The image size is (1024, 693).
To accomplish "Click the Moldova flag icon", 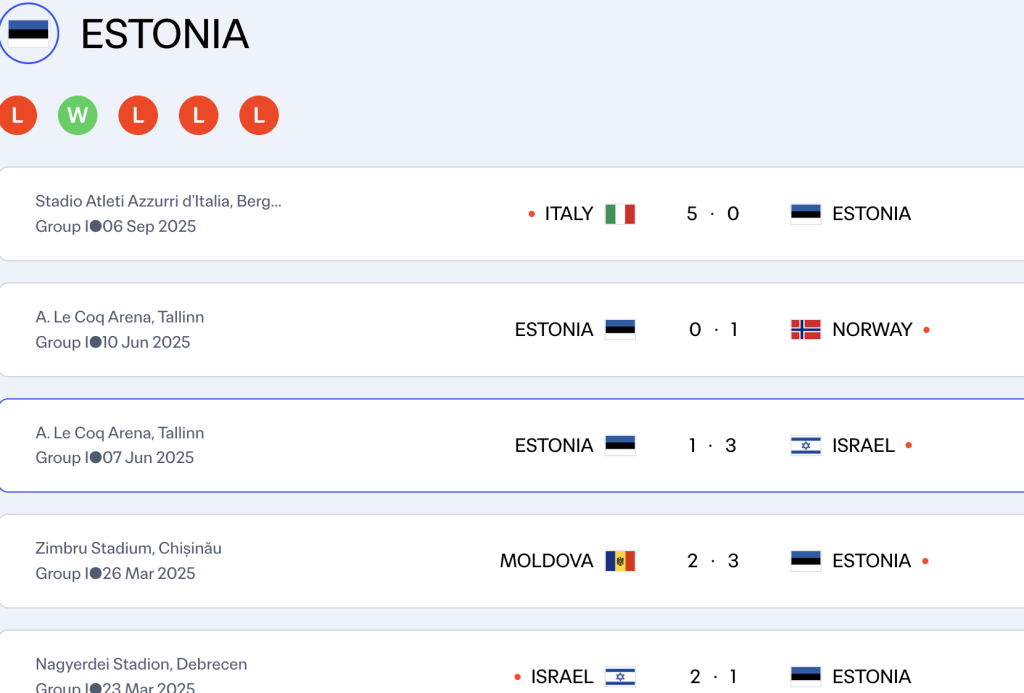I will click(620, 561).
